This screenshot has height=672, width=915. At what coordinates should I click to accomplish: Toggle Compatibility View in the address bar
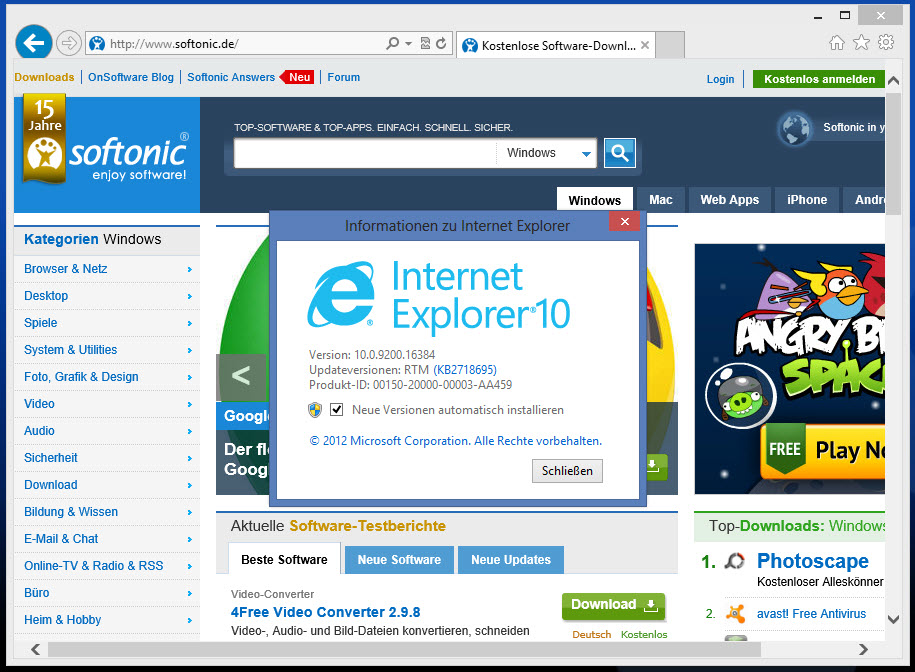tap(425, 43)
